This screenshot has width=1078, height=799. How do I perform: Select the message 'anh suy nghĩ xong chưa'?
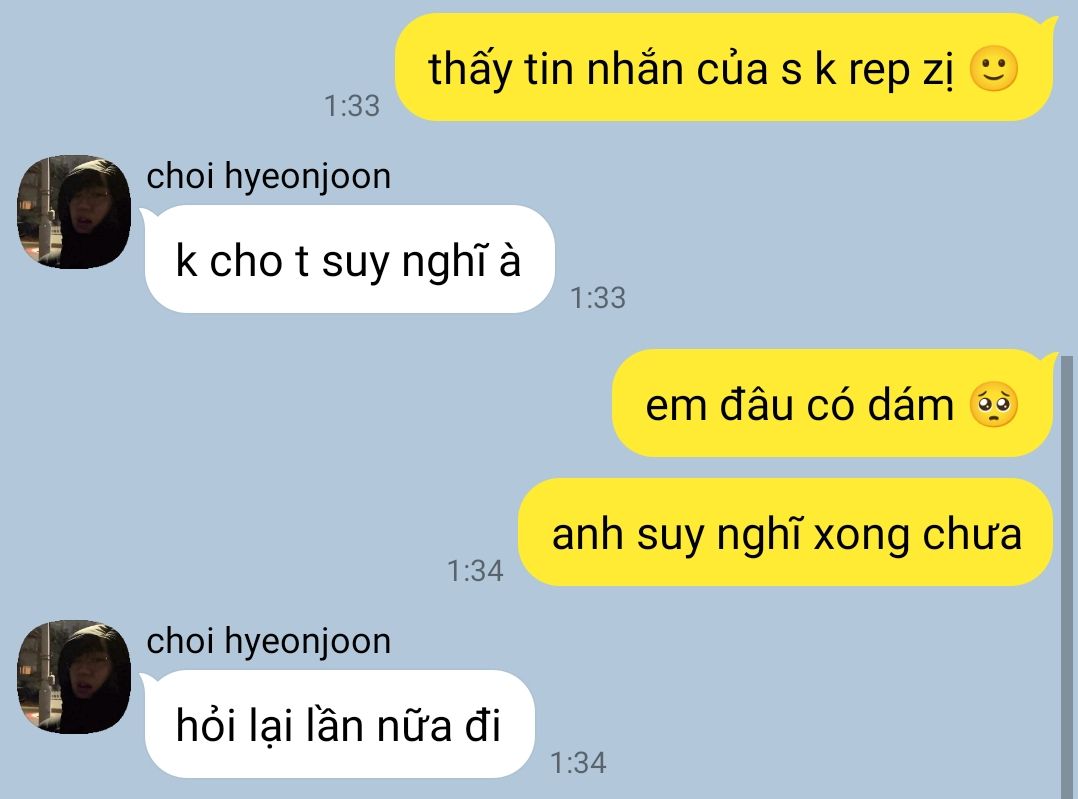coord(786,533)
